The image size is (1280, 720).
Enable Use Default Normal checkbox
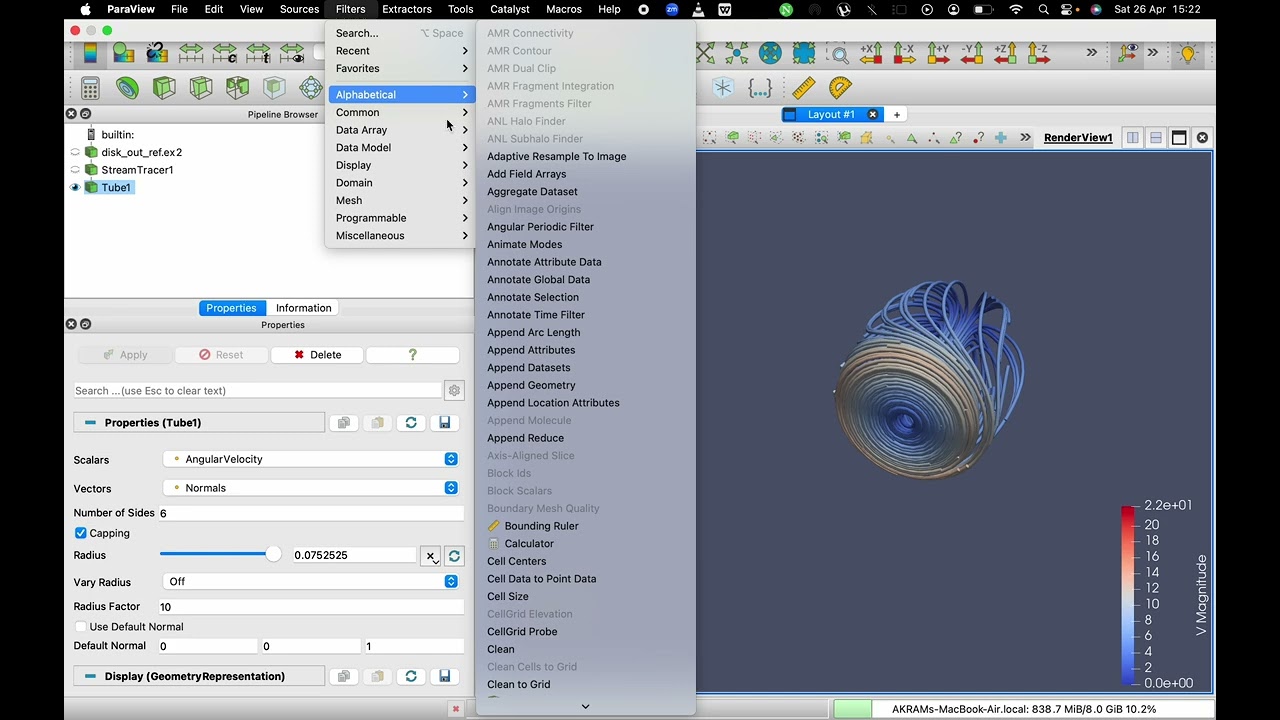pos(81,627)
